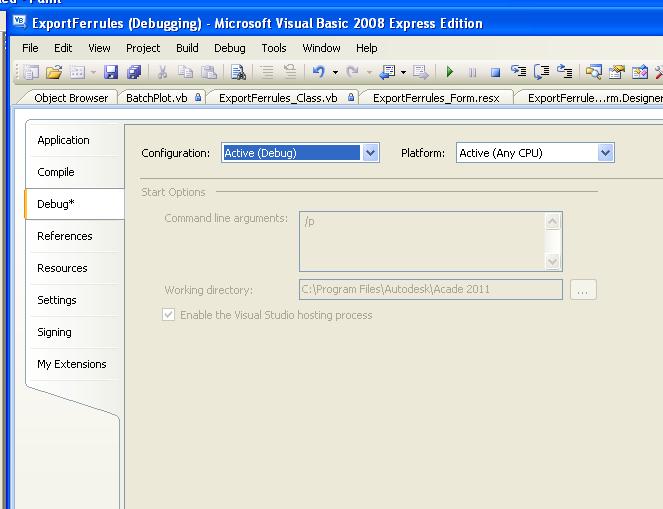Click the arguments box scroll down arrow
The width and height of the screenshot is (663, 509).
click(553, 262)
